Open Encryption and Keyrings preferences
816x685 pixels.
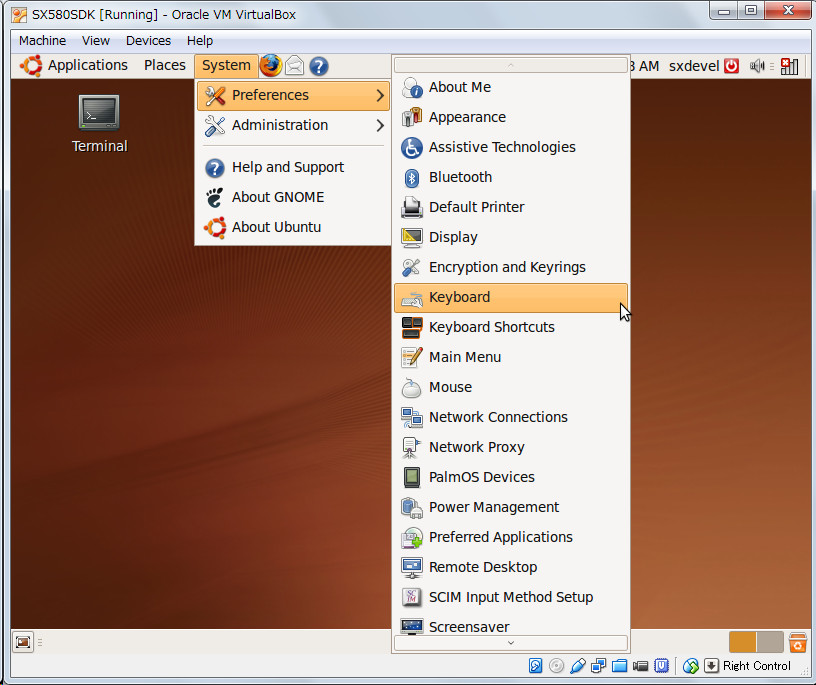(511, 268)
